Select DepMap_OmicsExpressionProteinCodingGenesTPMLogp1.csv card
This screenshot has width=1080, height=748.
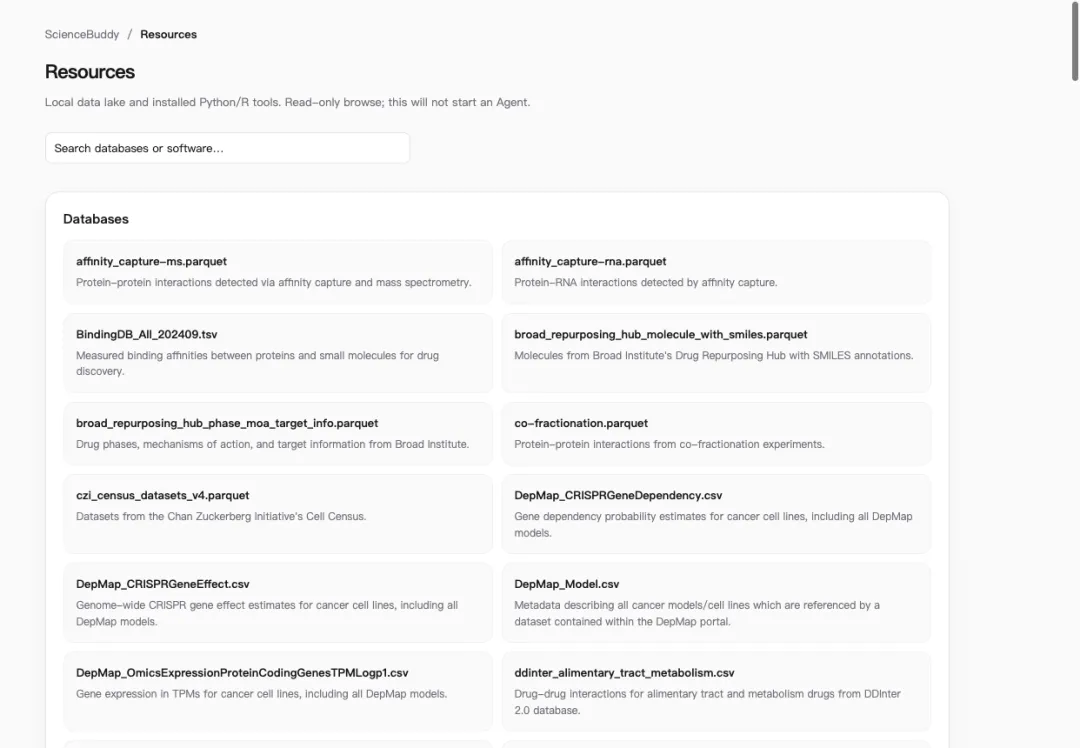click(x=278, y=692)
